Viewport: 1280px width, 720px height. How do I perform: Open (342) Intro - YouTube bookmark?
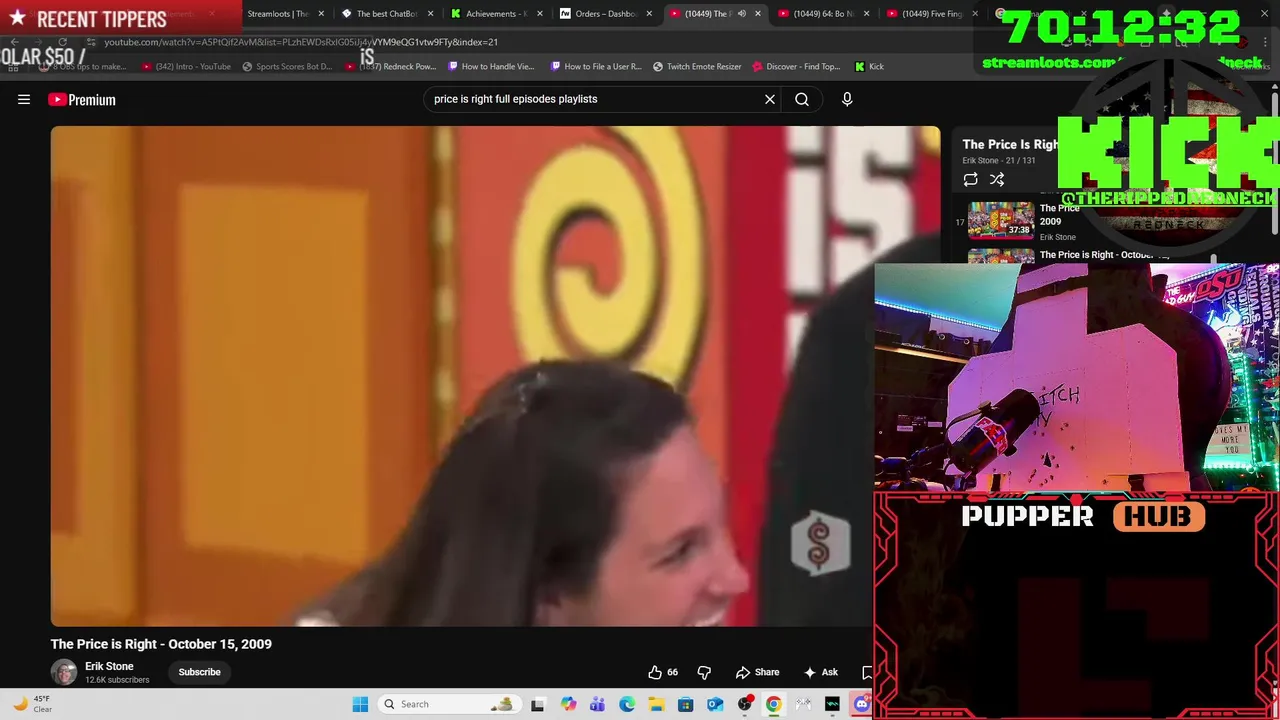186,66
